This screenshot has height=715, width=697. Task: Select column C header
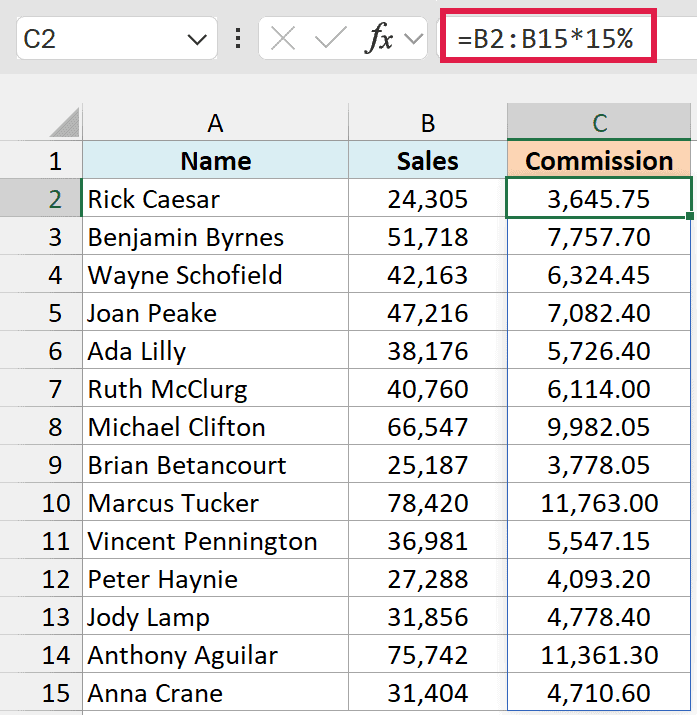[x=599, y=122]
